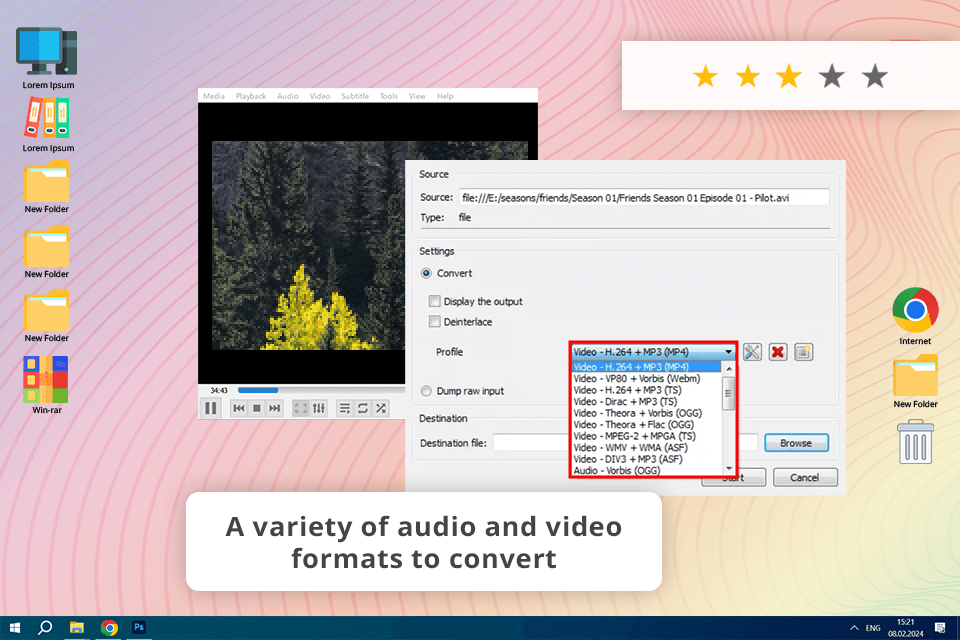Choose Video - H.264 + MP3 (MP4) list entry
The height and width of the screenshot is (640, 960).
tap(646, 367)
